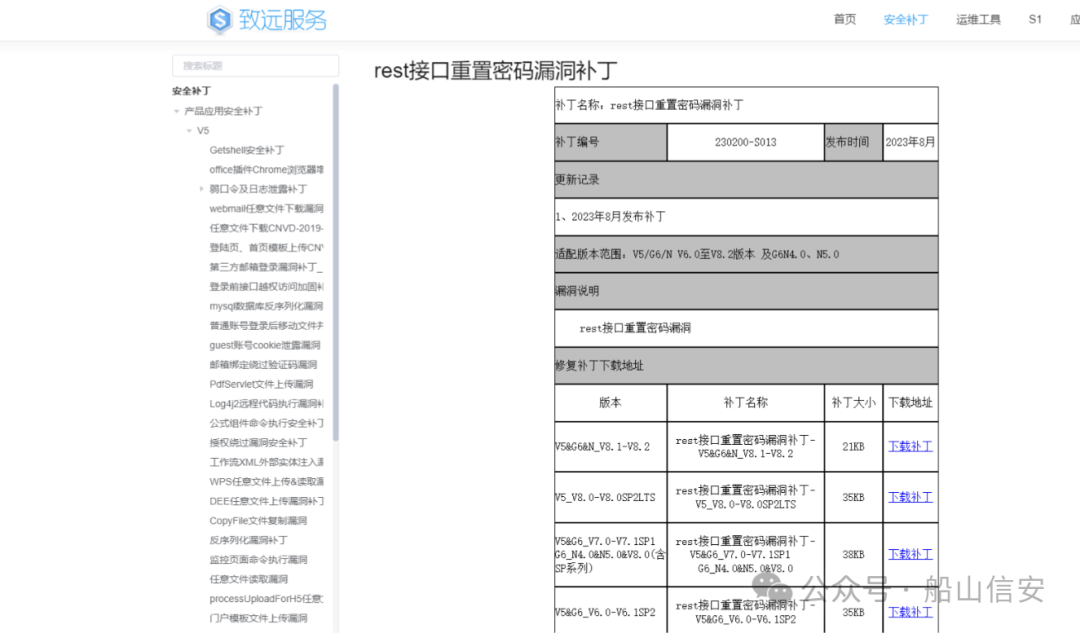Select 任意文件下载CNVD-2019 sidebar item

point(267,228)
